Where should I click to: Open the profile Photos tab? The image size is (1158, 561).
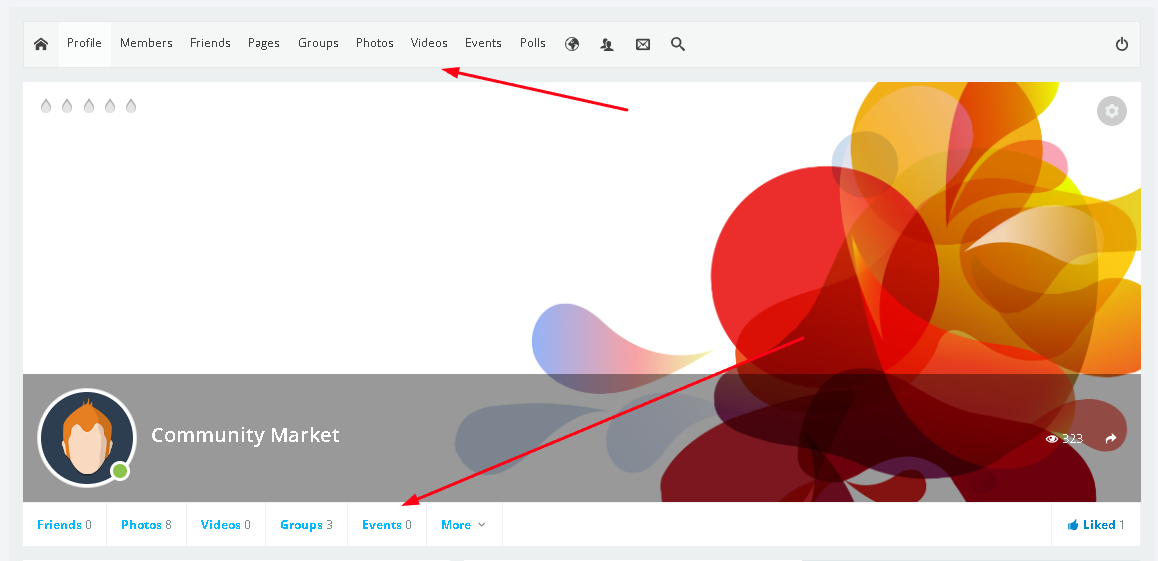pos(146,525)
